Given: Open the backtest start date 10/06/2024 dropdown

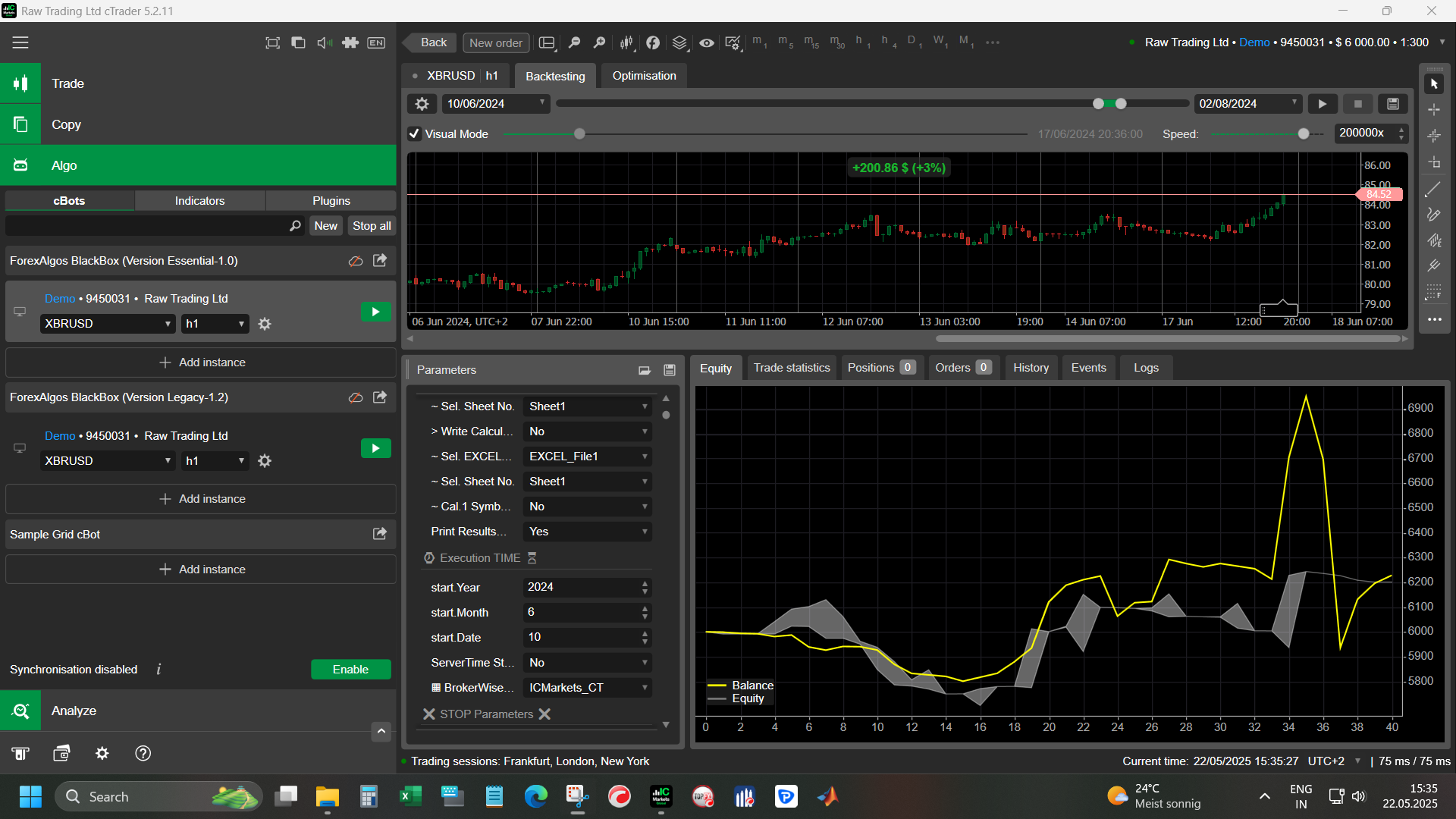Looking at the screenshot, I should click(x=496, y=104).
